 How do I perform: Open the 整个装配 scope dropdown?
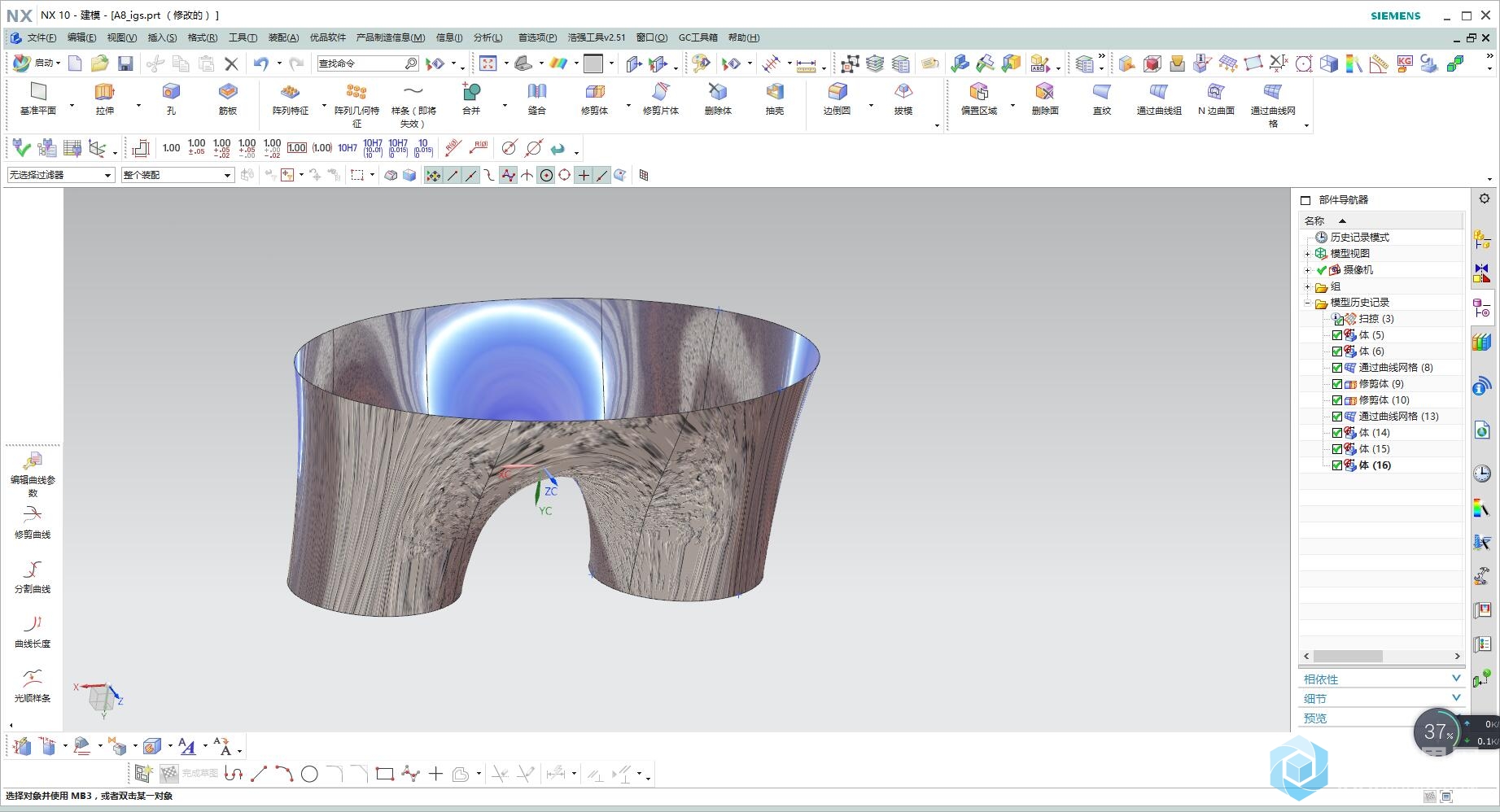coord(177,175)
